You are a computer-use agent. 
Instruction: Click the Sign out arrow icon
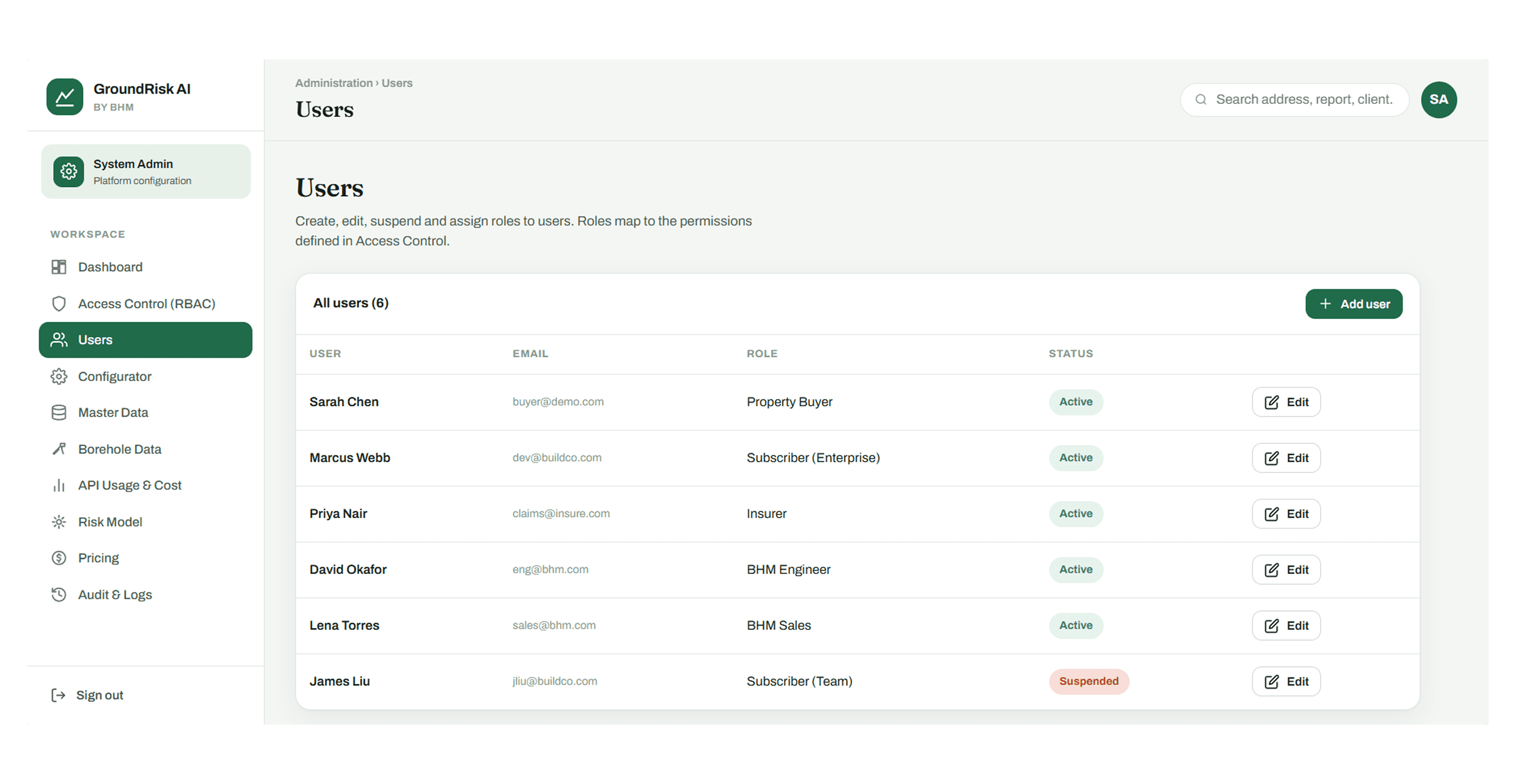pos(58,695)
